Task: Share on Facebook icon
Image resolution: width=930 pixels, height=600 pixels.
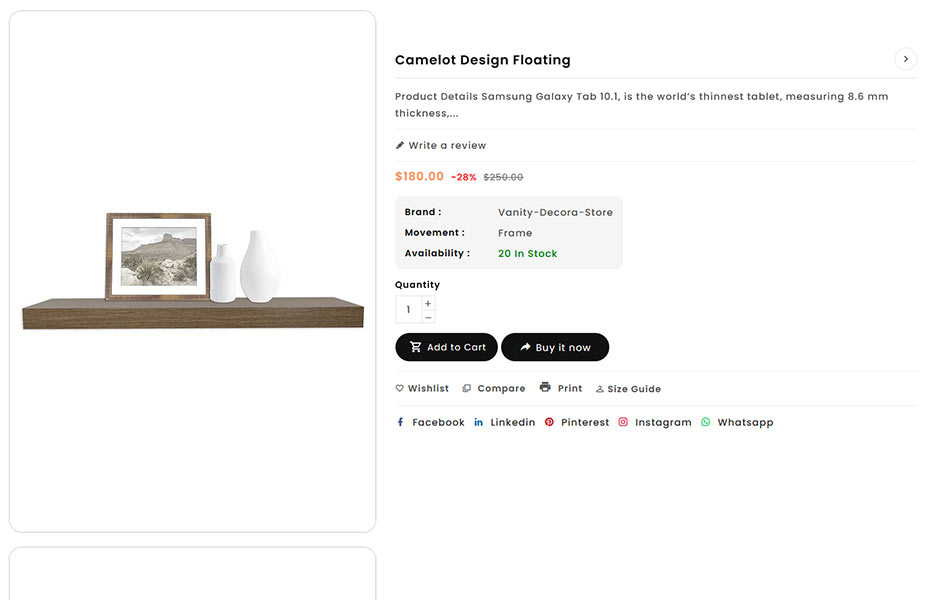Action: (x=401, y=423)
